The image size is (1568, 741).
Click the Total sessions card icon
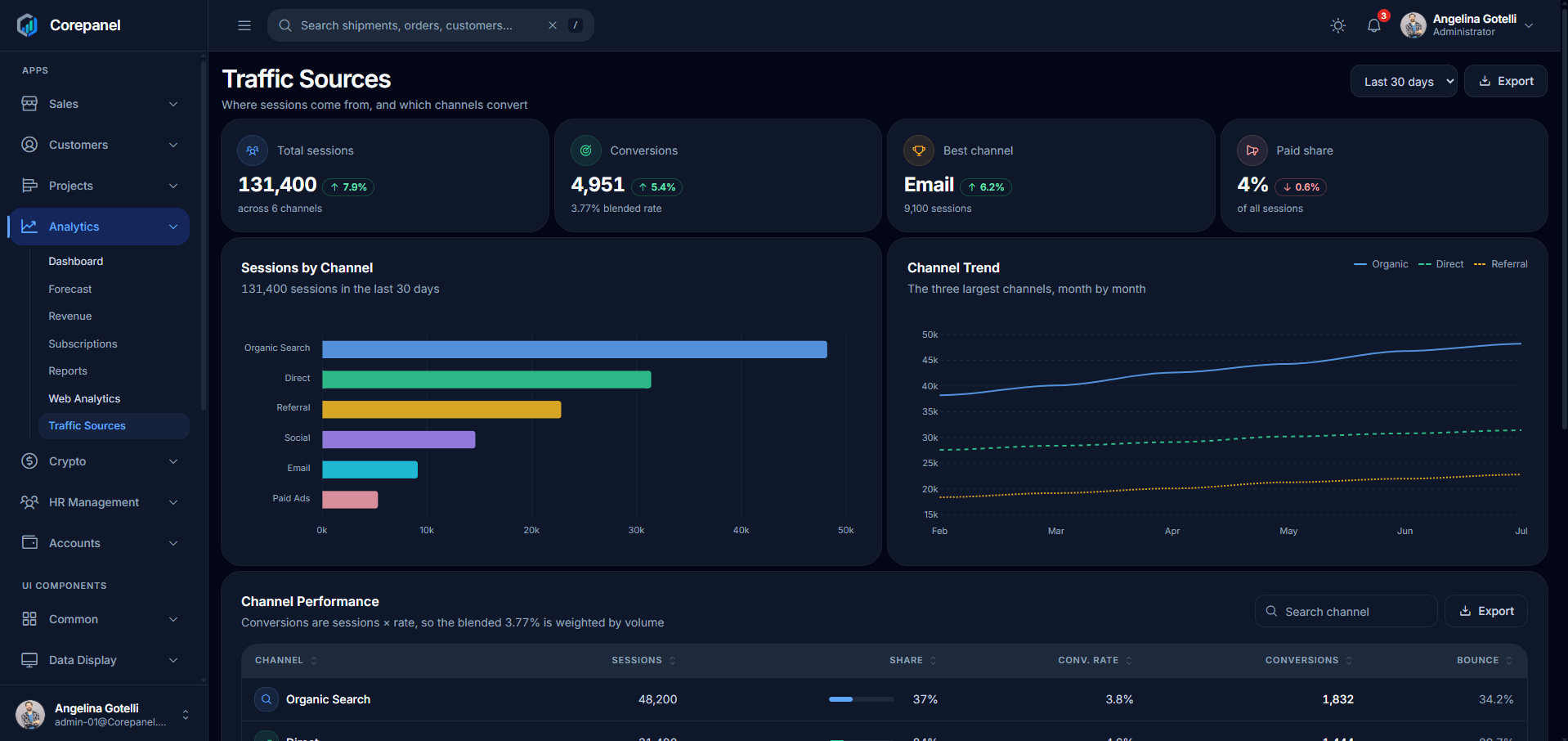(x=253, y=150)
